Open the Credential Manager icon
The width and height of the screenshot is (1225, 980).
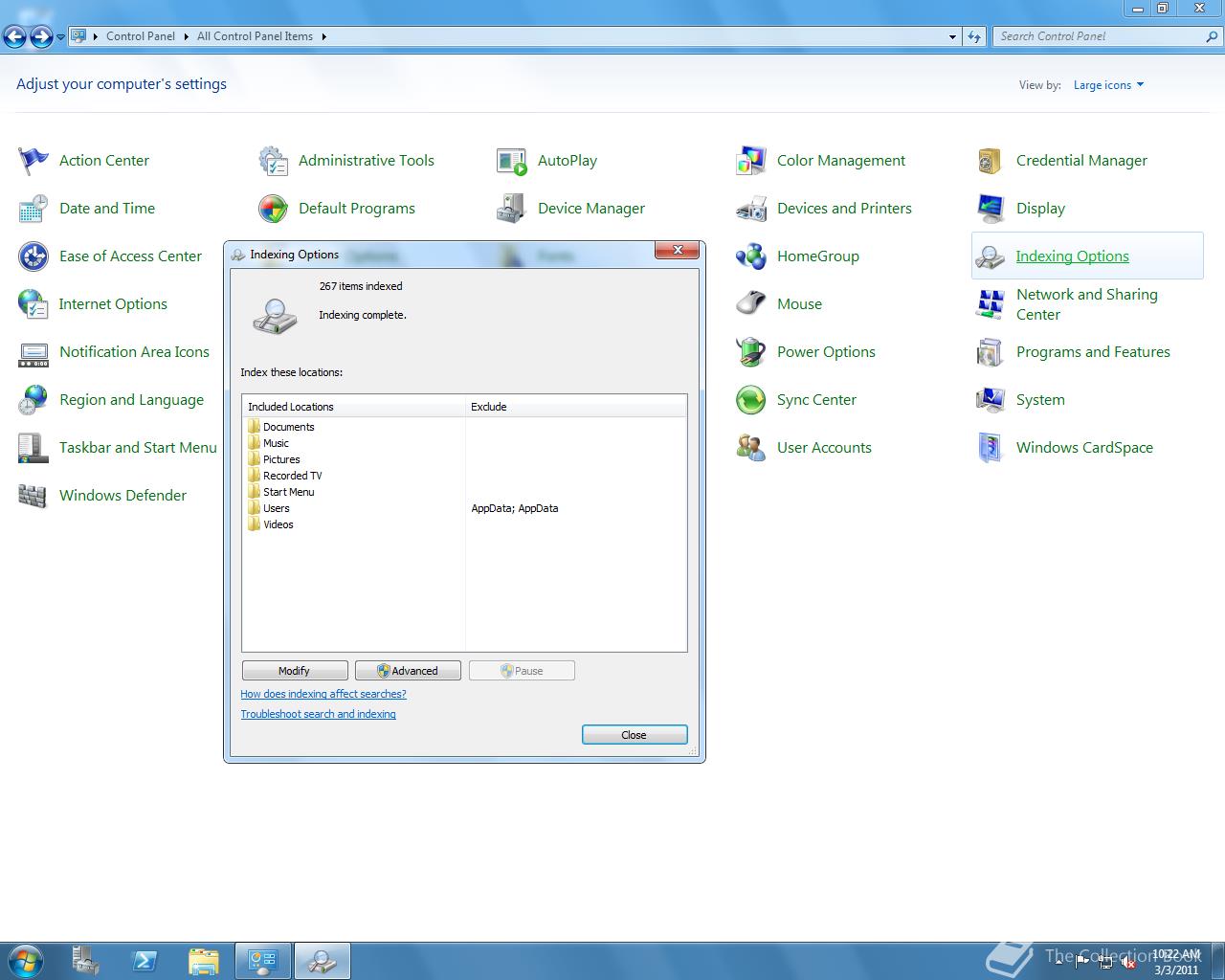[991, 161]
